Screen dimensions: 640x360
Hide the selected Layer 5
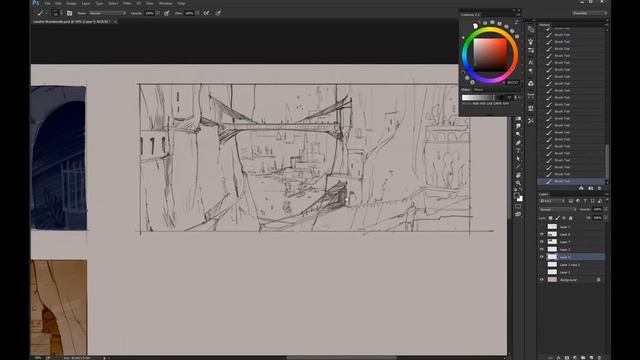click(x=542, y=257)
